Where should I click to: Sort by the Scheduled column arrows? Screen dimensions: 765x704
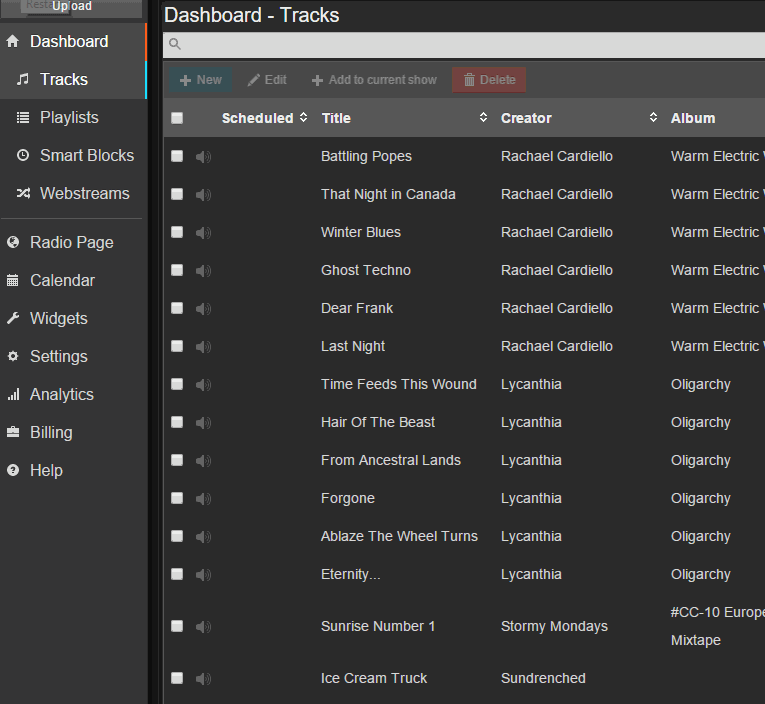[x=303, y=118]
